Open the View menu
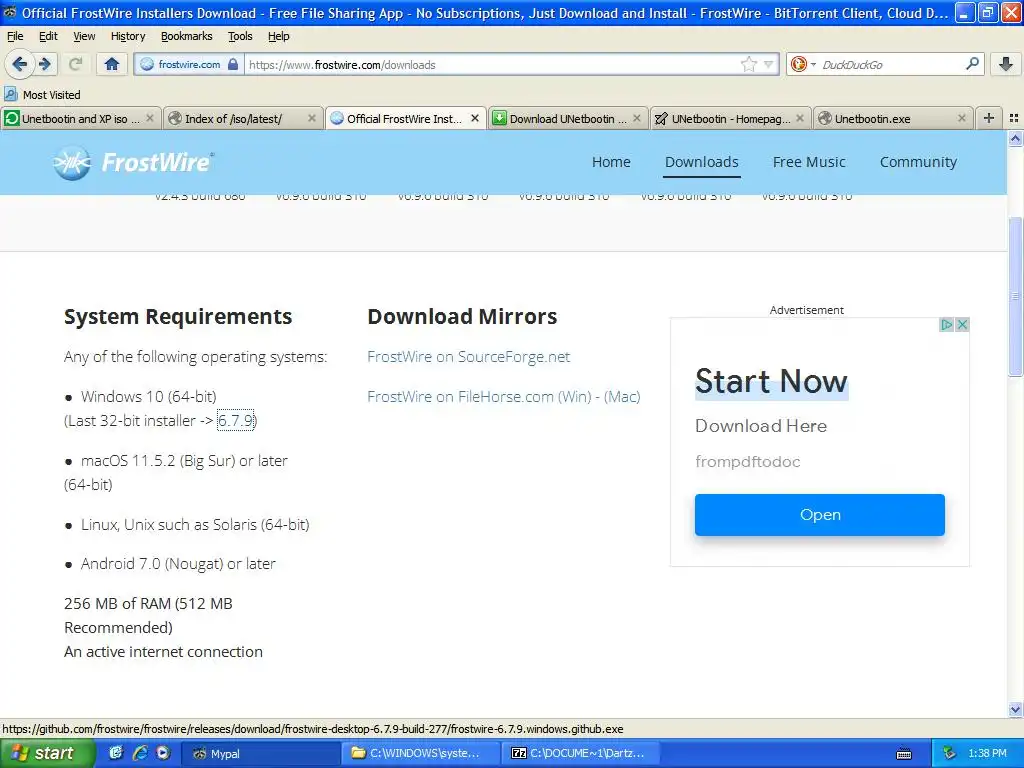 (x=84, y=36)
